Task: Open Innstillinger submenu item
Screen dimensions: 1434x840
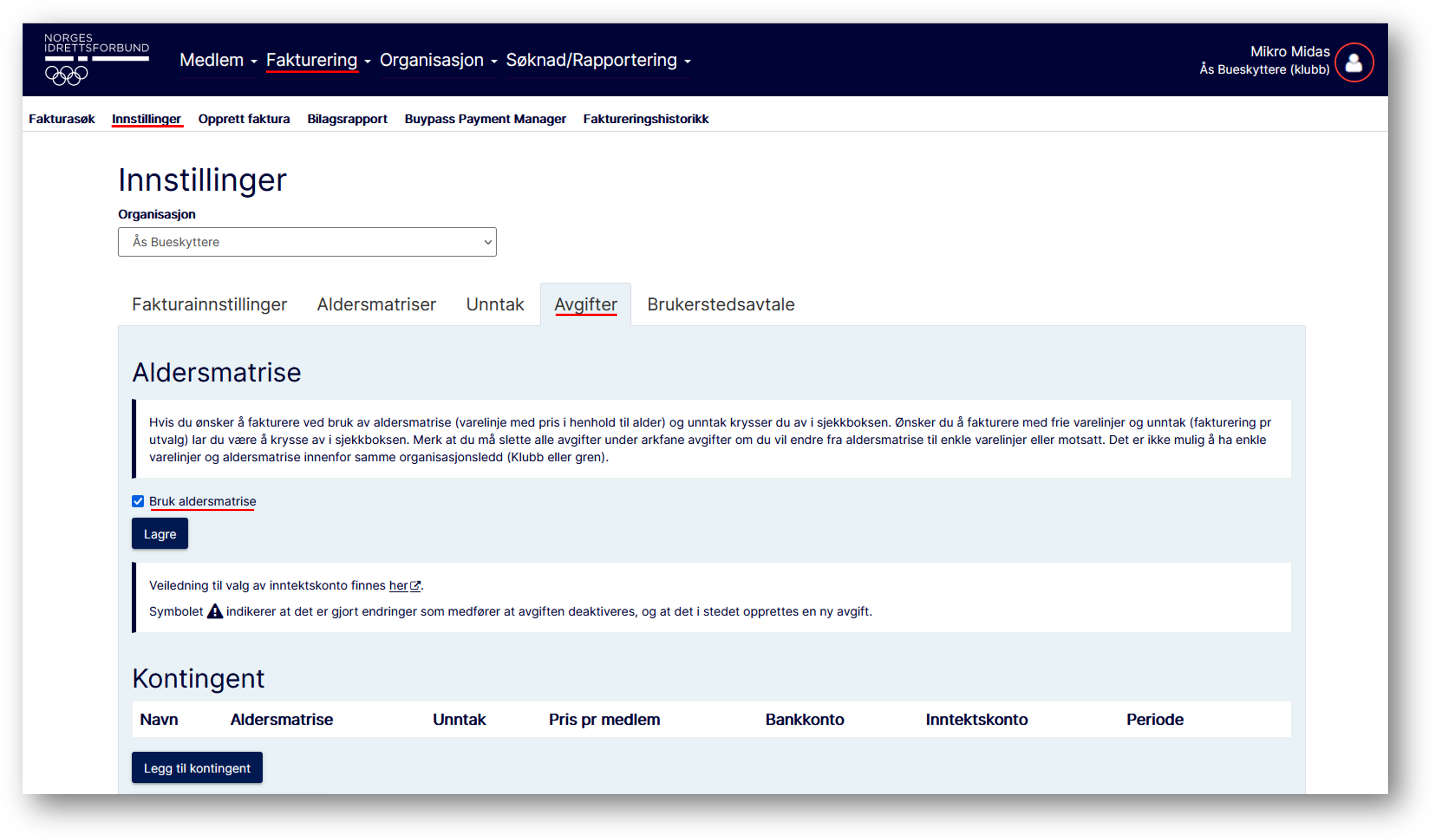Action: tap(146, 119)
